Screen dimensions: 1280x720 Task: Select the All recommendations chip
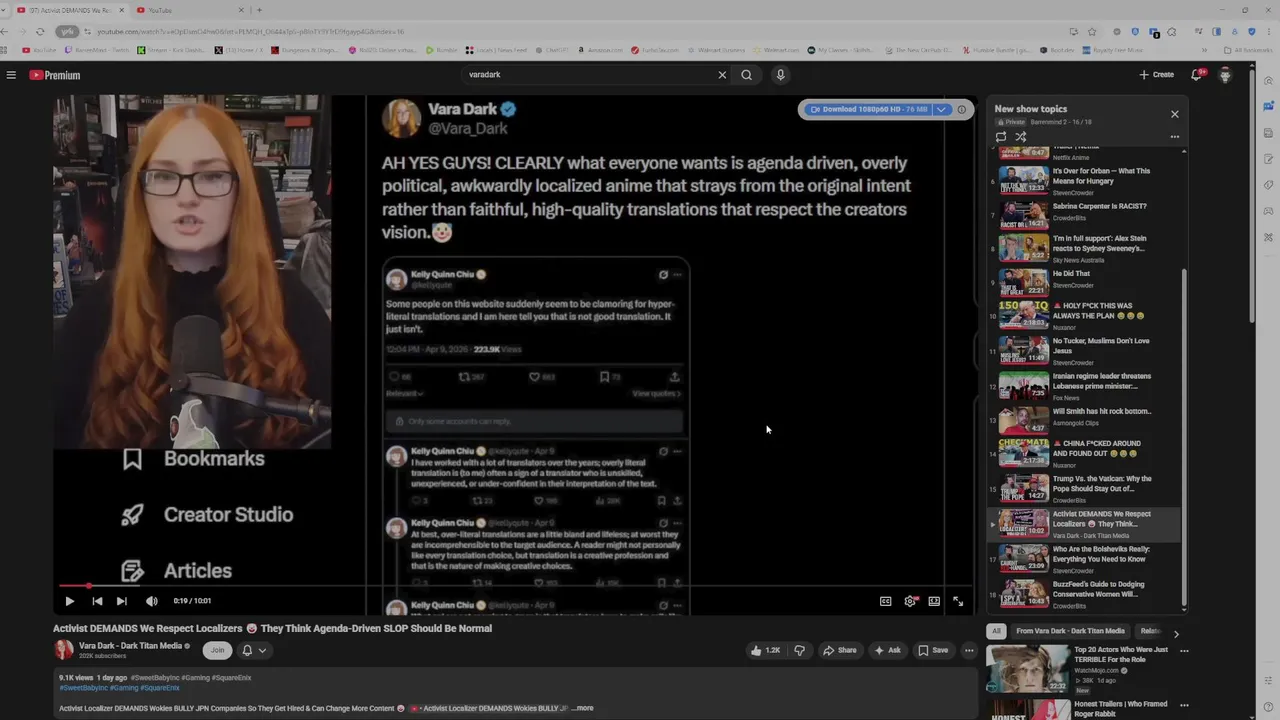click(x=996, y=631)
